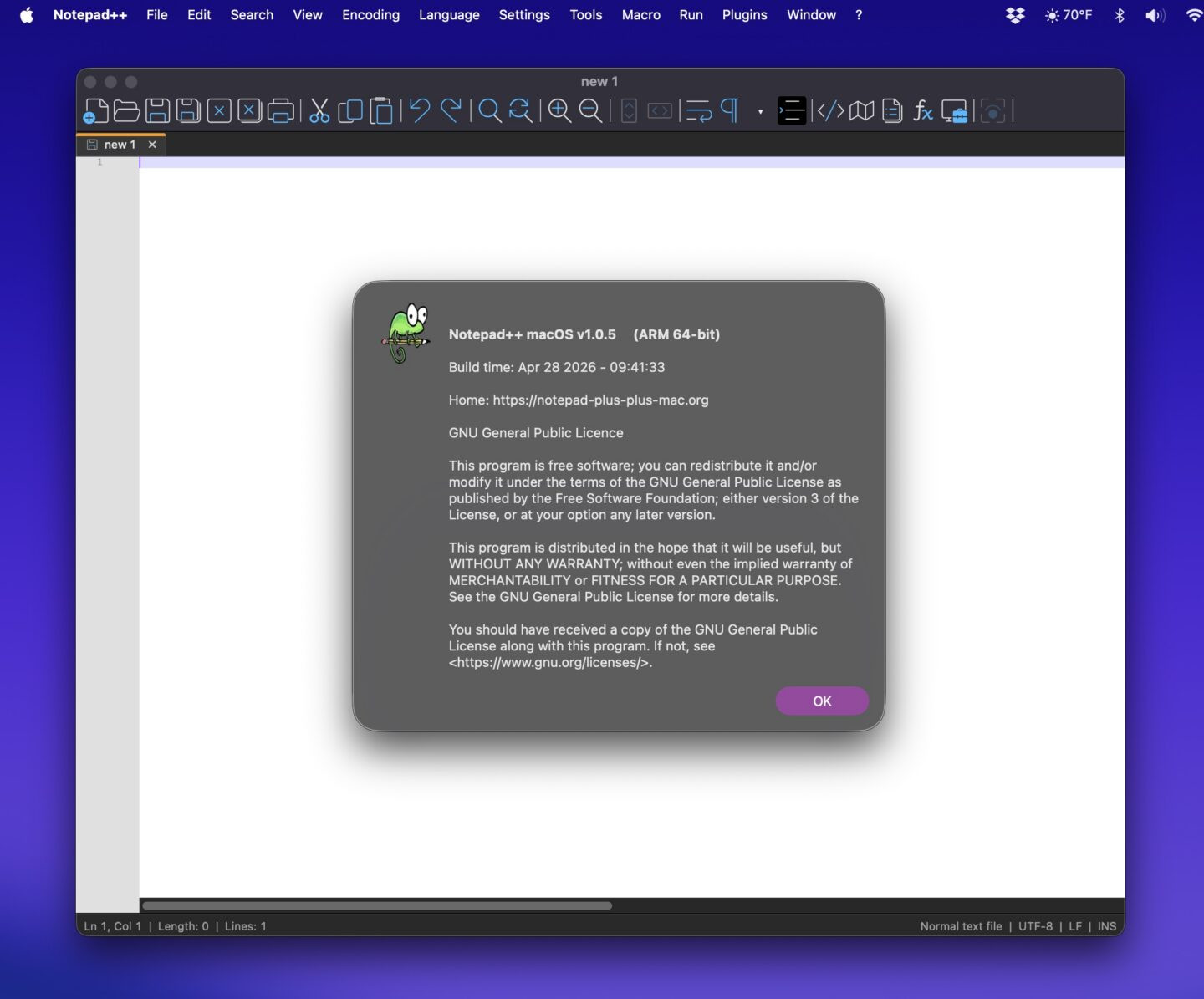The image size is (1204, 999).
Task: Open a file using the folder toolbar icon
Action: [126, 111]
